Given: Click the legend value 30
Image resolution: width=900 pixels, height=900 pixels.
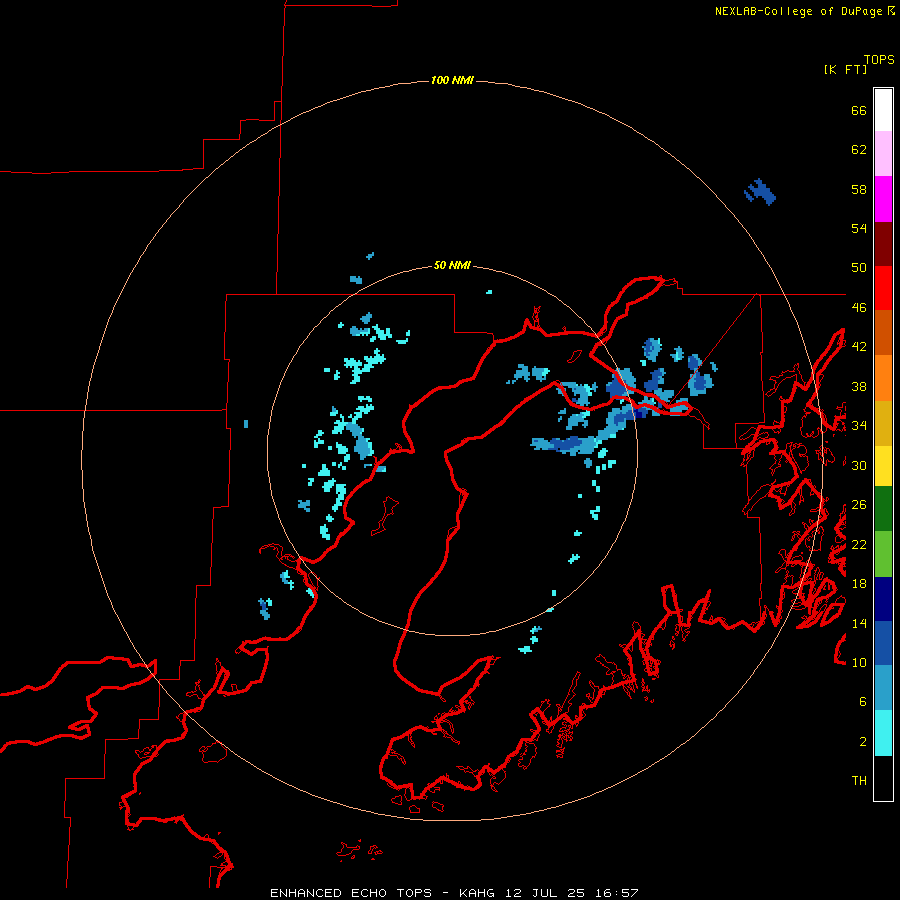Looking at the screenshot, I should tap(859, 465).
